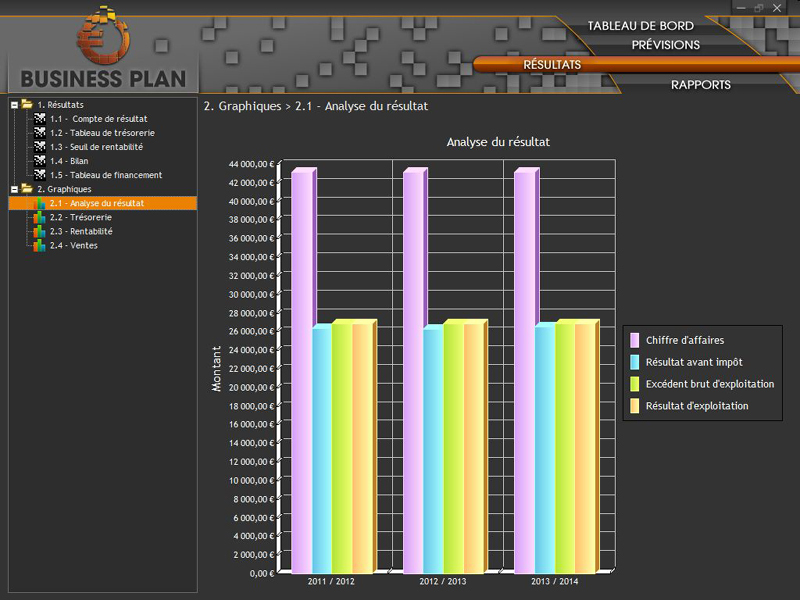This screenshot has width=800, height=600.
Task: Click the folder icon next to 2. Graphiques
Action: click(27, 188)
